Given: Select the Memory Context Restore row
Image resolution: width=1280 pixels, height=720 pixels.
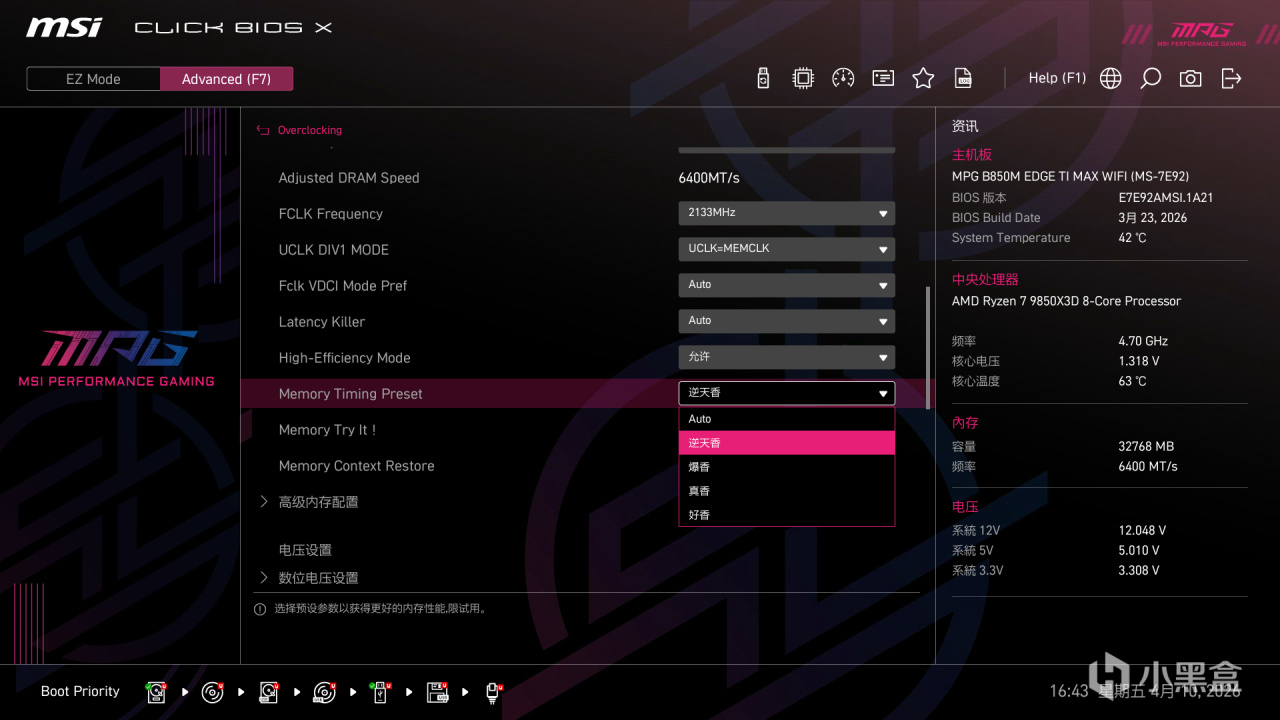Looking at the screenshot, I should pos(356,466).
